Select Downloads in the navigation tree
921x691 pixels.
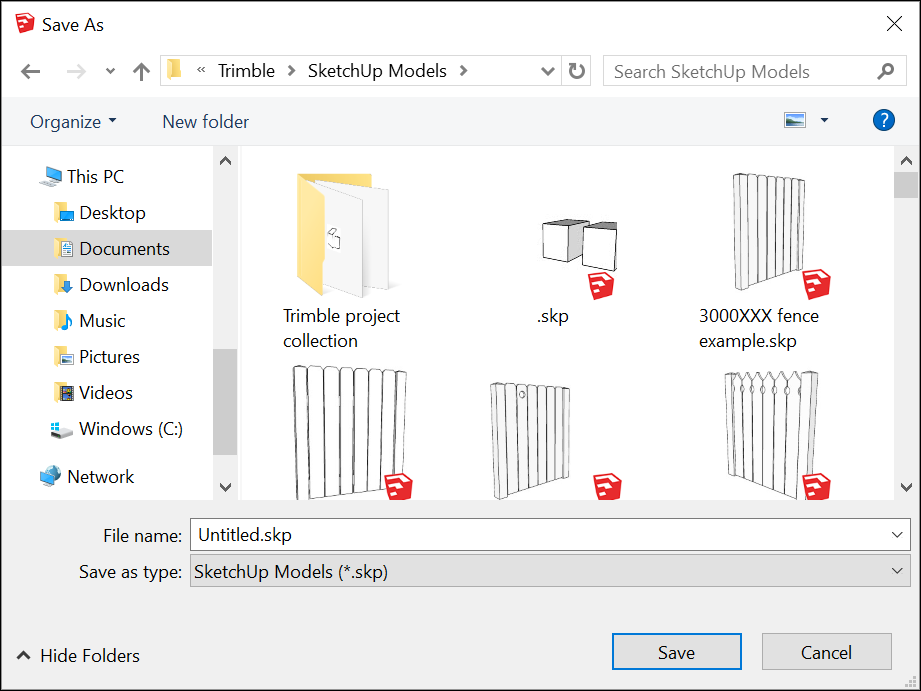tap(123, 285)
